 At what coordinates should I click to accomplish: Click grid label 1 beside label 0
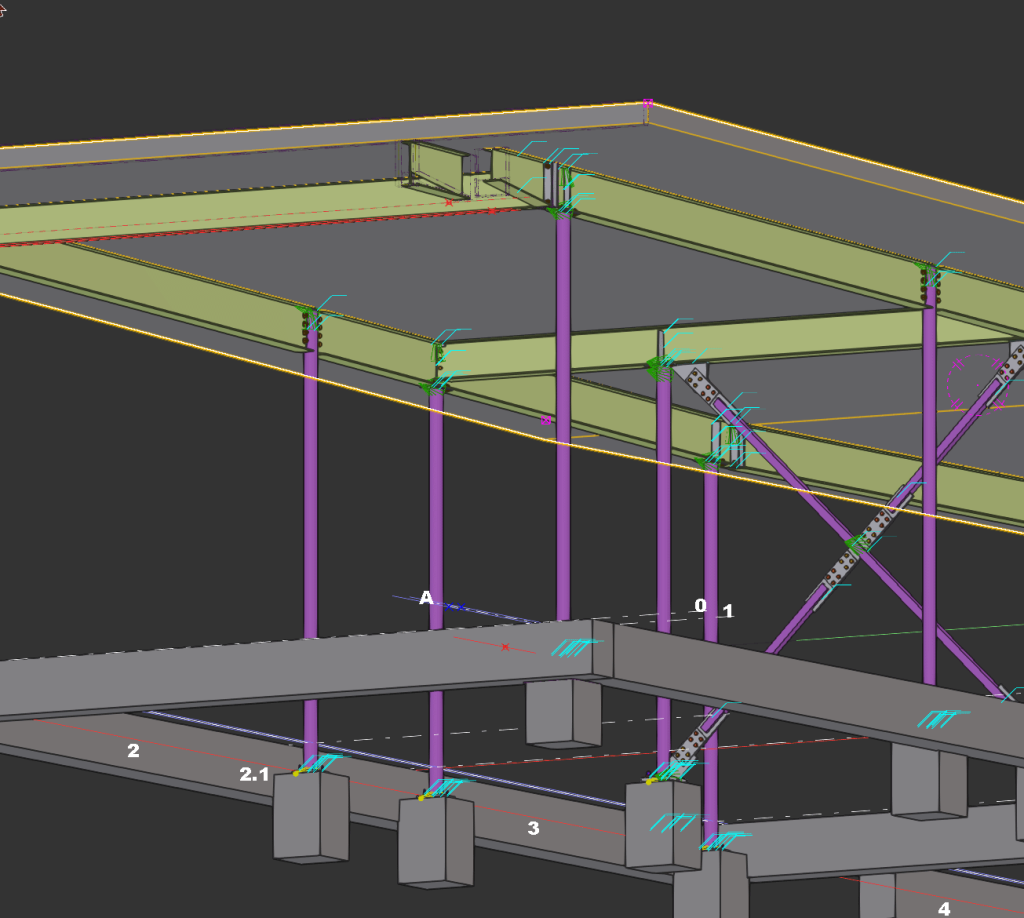(728, 611)
